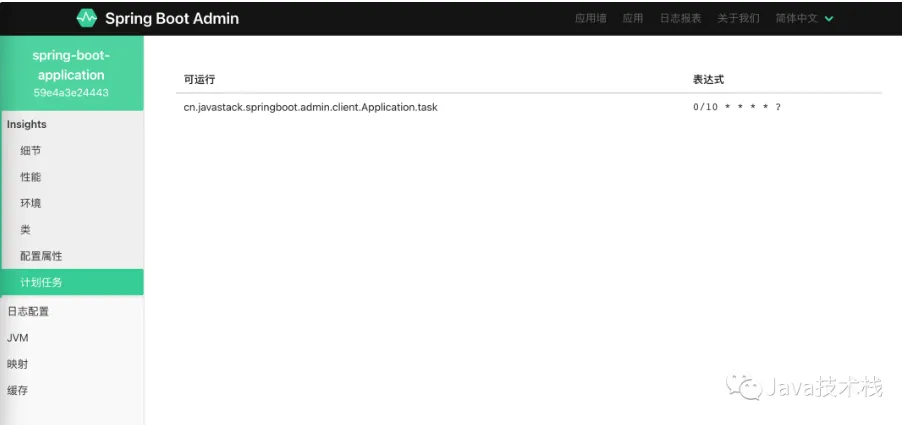902x425 pixels.
Task: Click the 可运行 column header
Action: coord(199,80)
